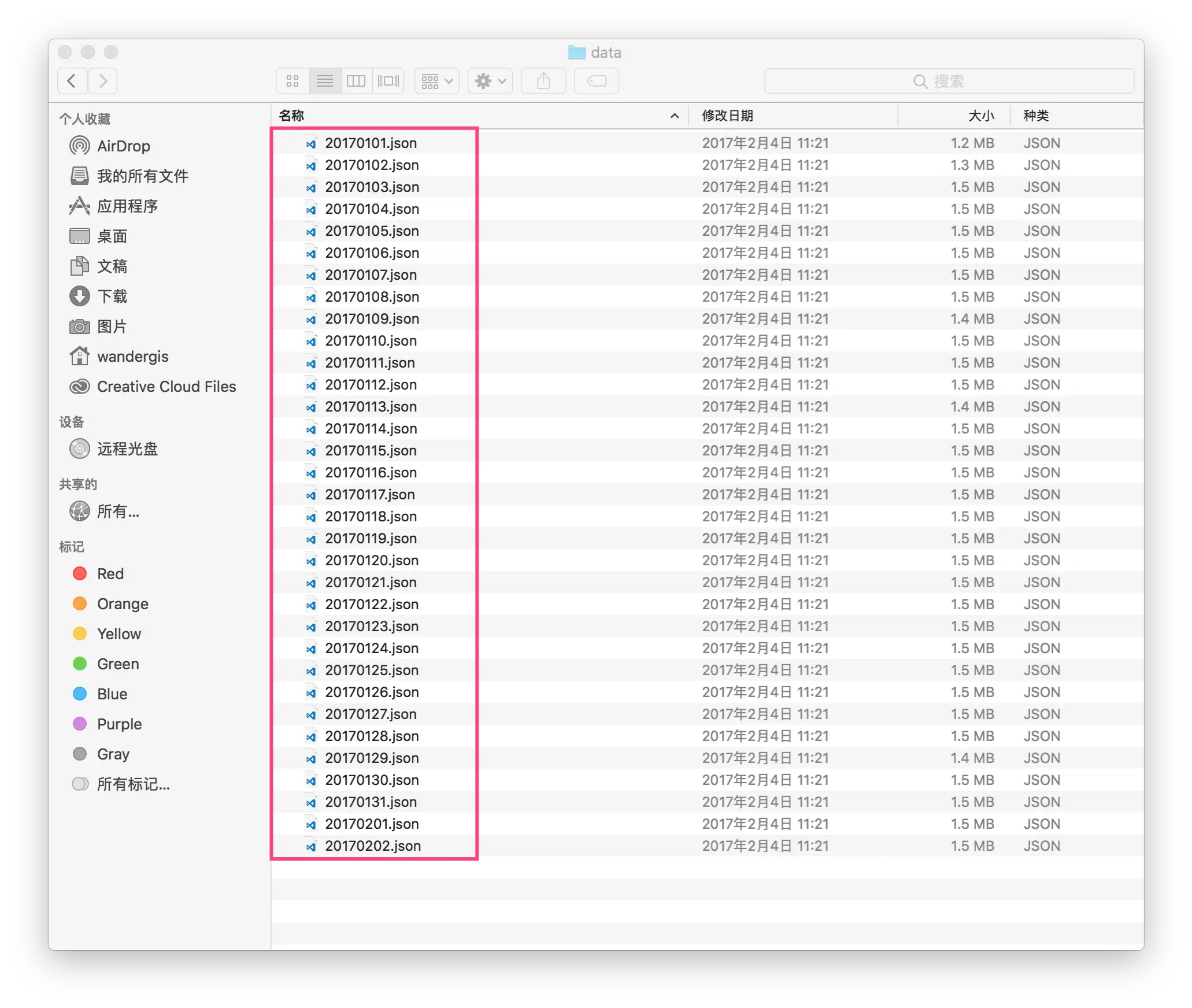
Task: Switch to column view mode
Action: click(356, 81)
